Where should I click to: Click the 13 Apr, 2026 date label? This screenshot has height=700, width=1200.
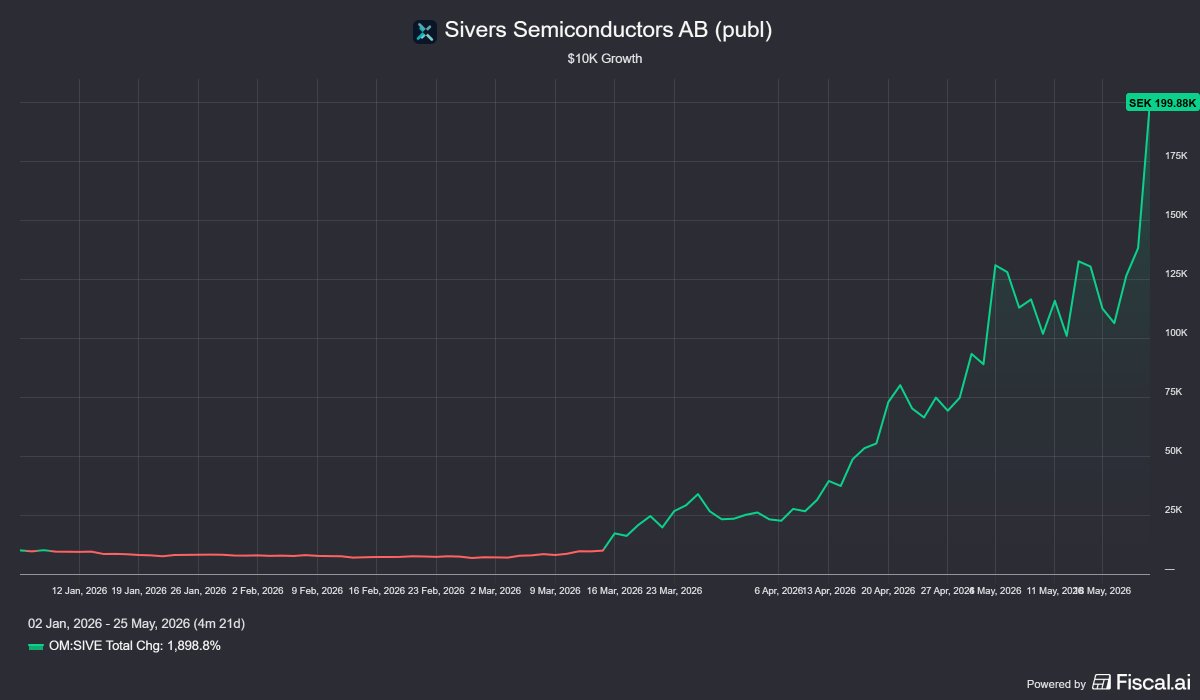point(829,591)
